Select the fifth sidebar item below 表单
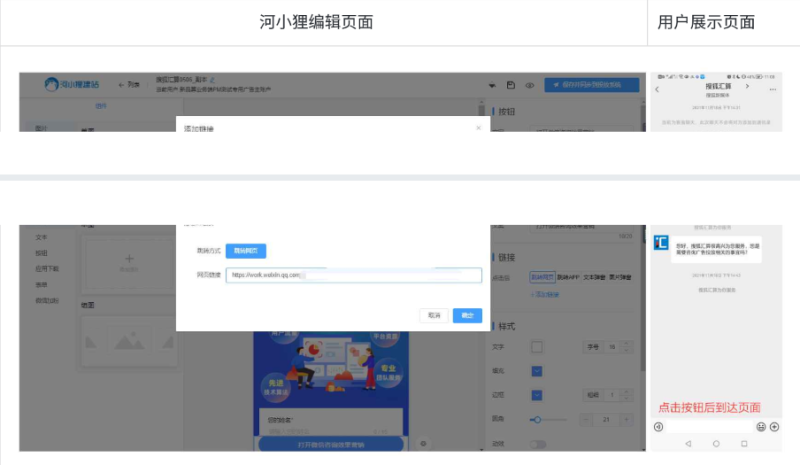 click(x=47, y=301)
